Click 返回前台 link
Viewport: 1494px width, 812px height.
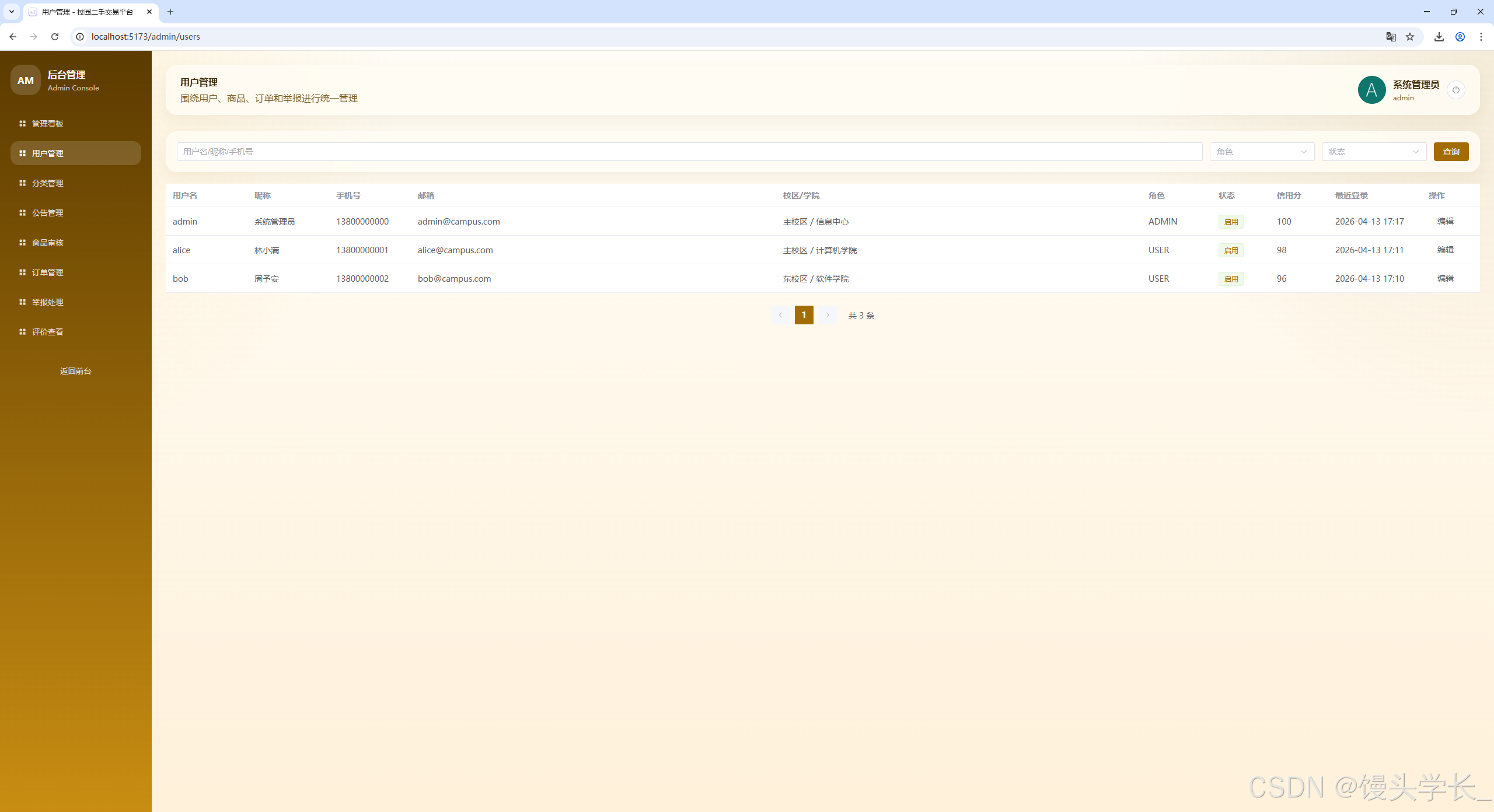point(76,371)
